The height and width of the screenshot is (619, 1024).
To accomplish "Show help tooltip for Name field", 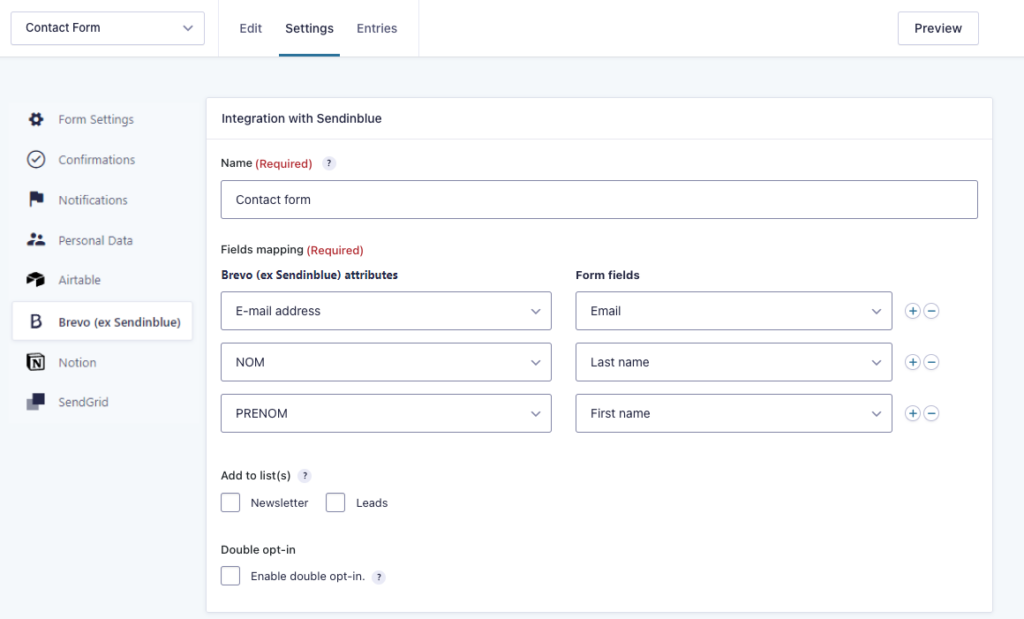I will click(x=329, y=163).
